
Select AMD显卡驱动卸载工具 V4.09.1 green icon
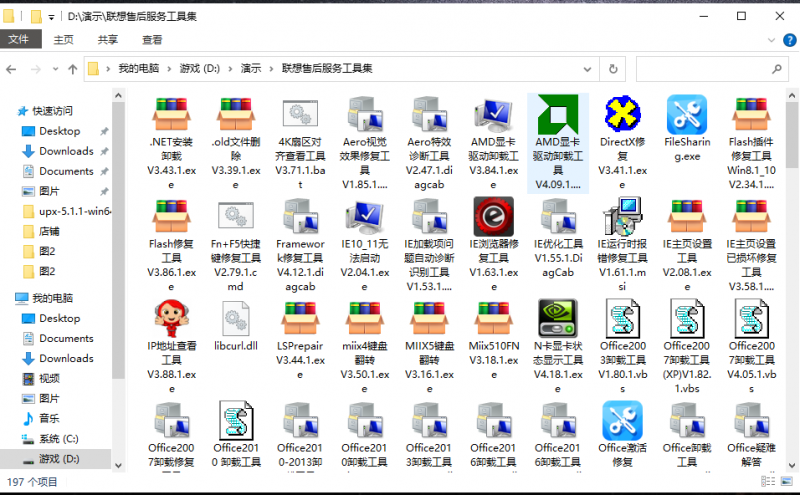(558, 114)
